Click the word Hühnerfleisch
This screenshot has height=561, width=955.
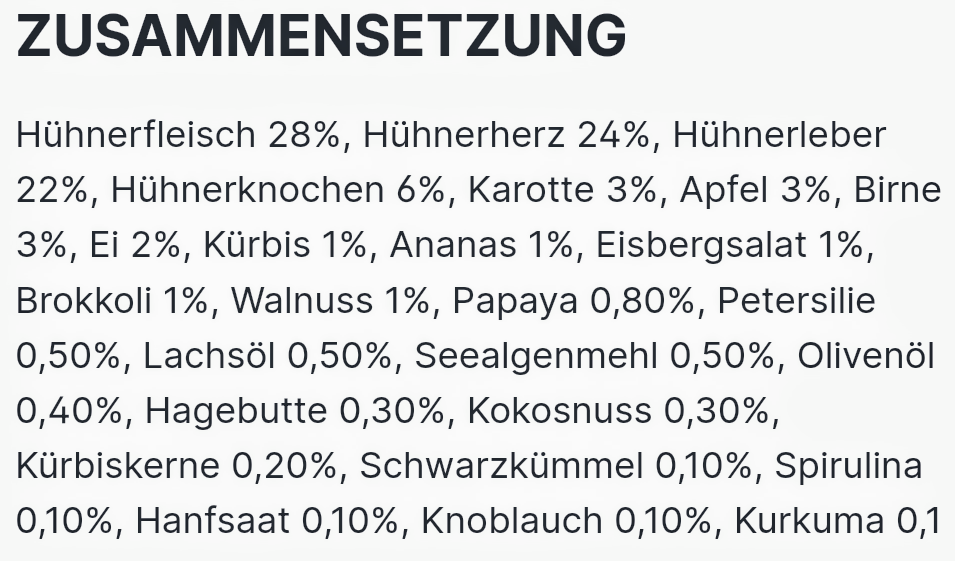coord(135,135)
